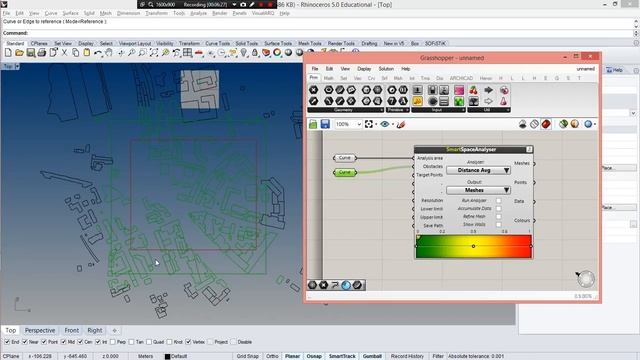Open the Top viewport title dropdown arrow

click(x=17, y=66)
